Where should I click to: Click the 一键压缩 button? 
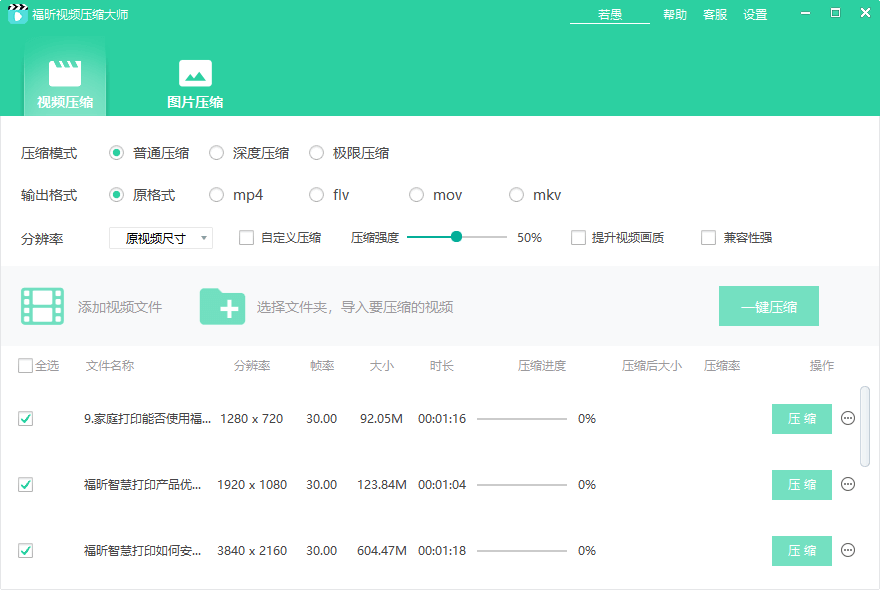(769, 307)
